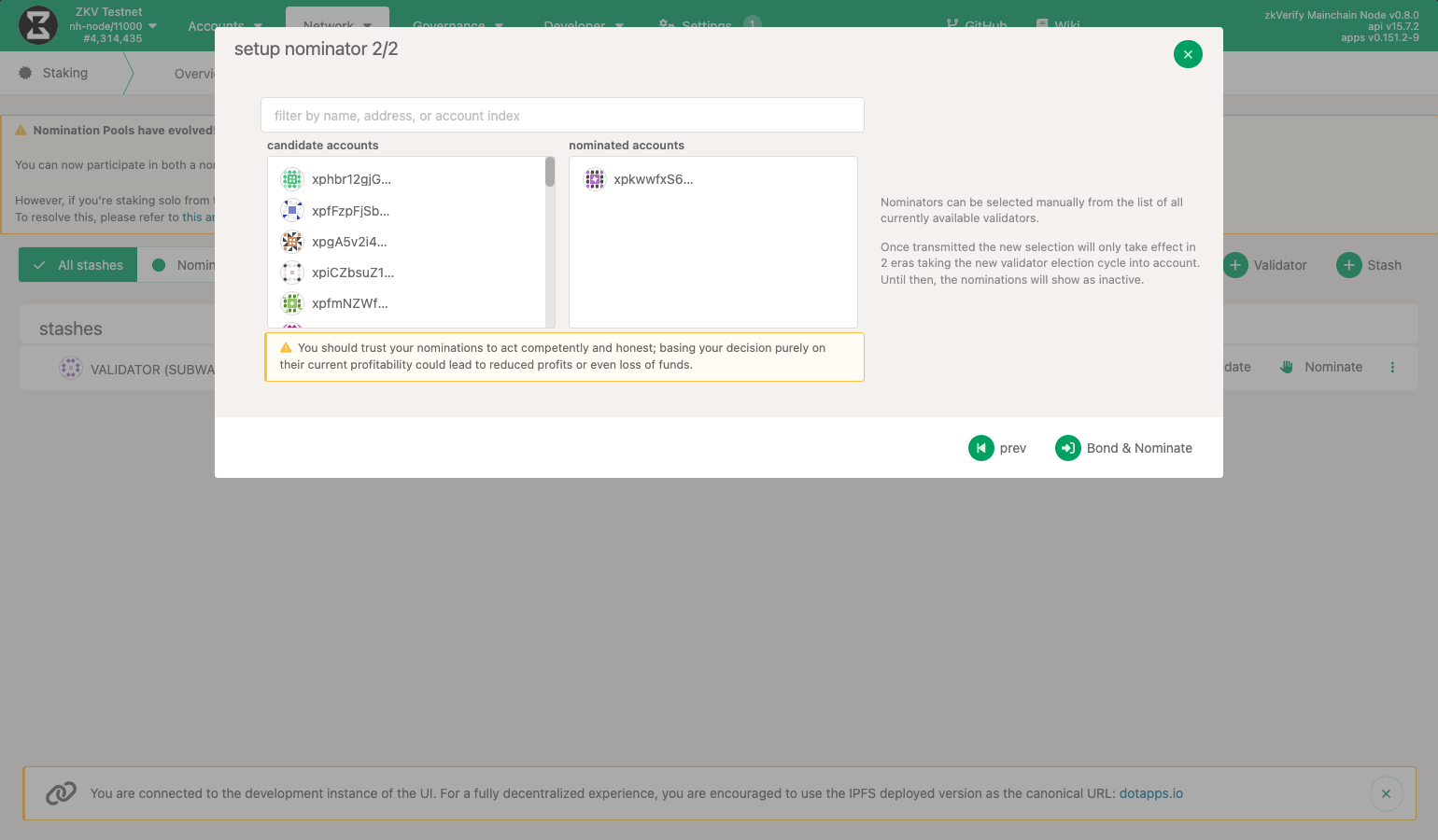This screenshot has width=1438, height=840.
Task: Click the plus Validator button
Action: click(x=1265, y=265)
